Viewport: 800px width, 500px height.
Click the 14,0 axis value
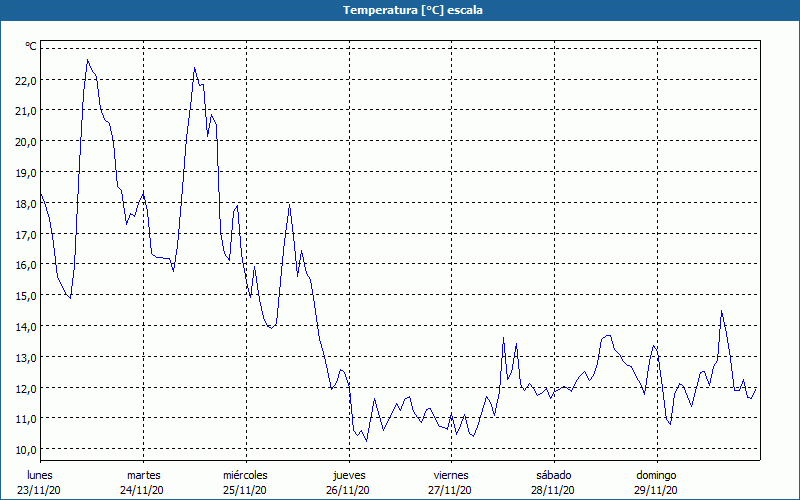point(26,327)
